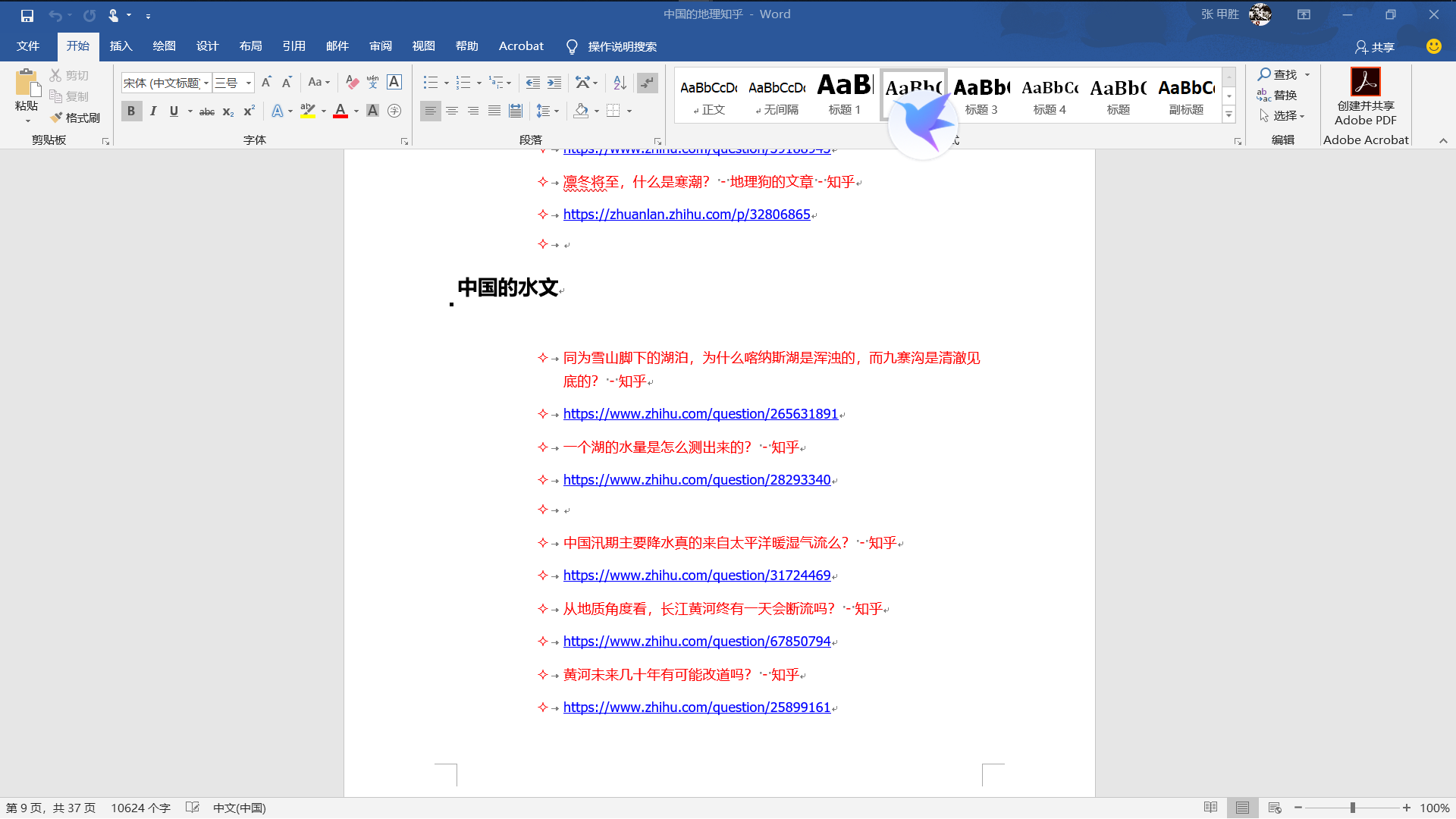This screenshot has width=1456, height=819.
Task: Open link zhuanlan.zhihu.com/p/32806865
Action: point(686,215)
